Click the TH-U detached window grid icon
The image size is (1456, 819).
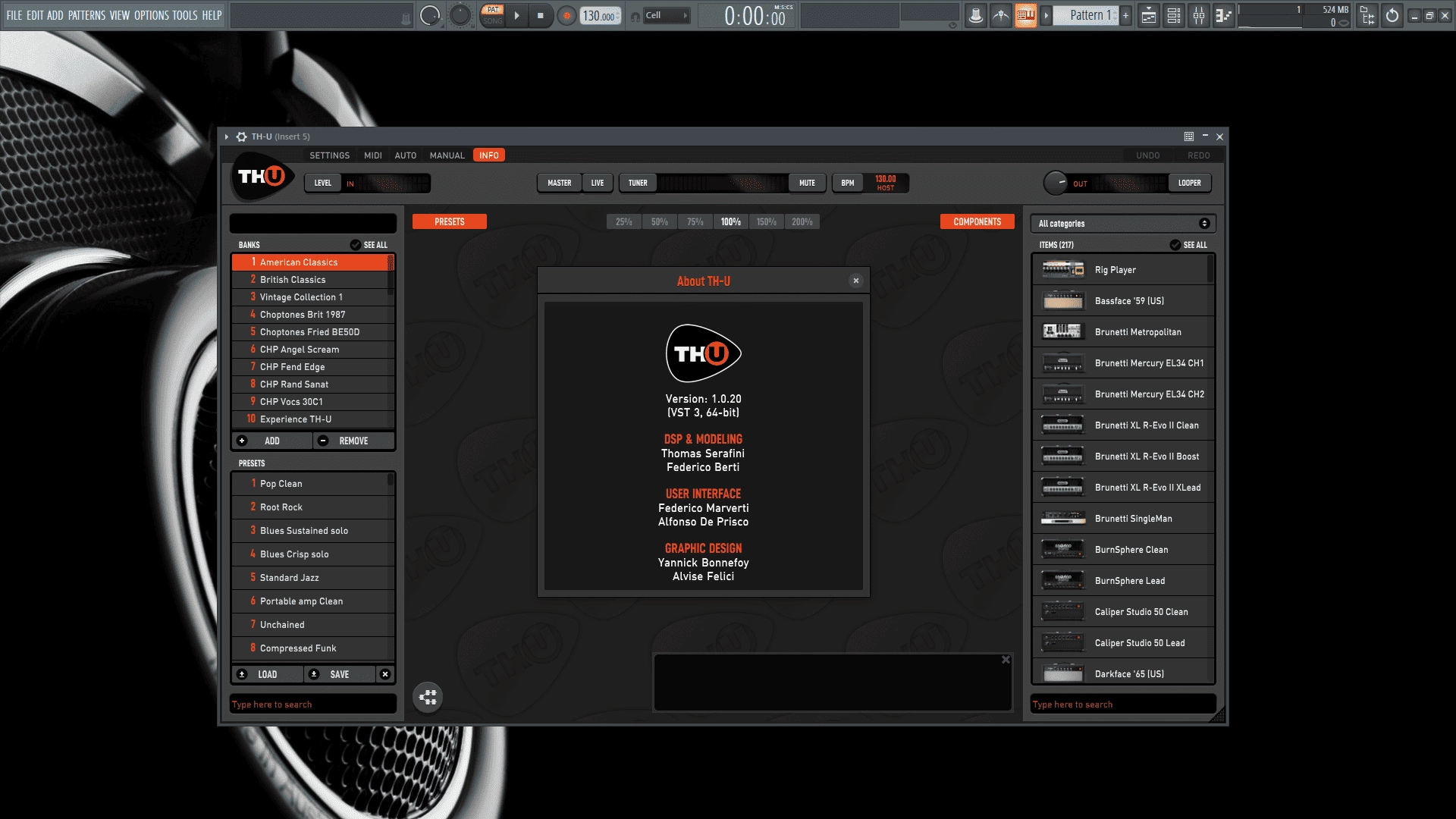point(1189,136)
